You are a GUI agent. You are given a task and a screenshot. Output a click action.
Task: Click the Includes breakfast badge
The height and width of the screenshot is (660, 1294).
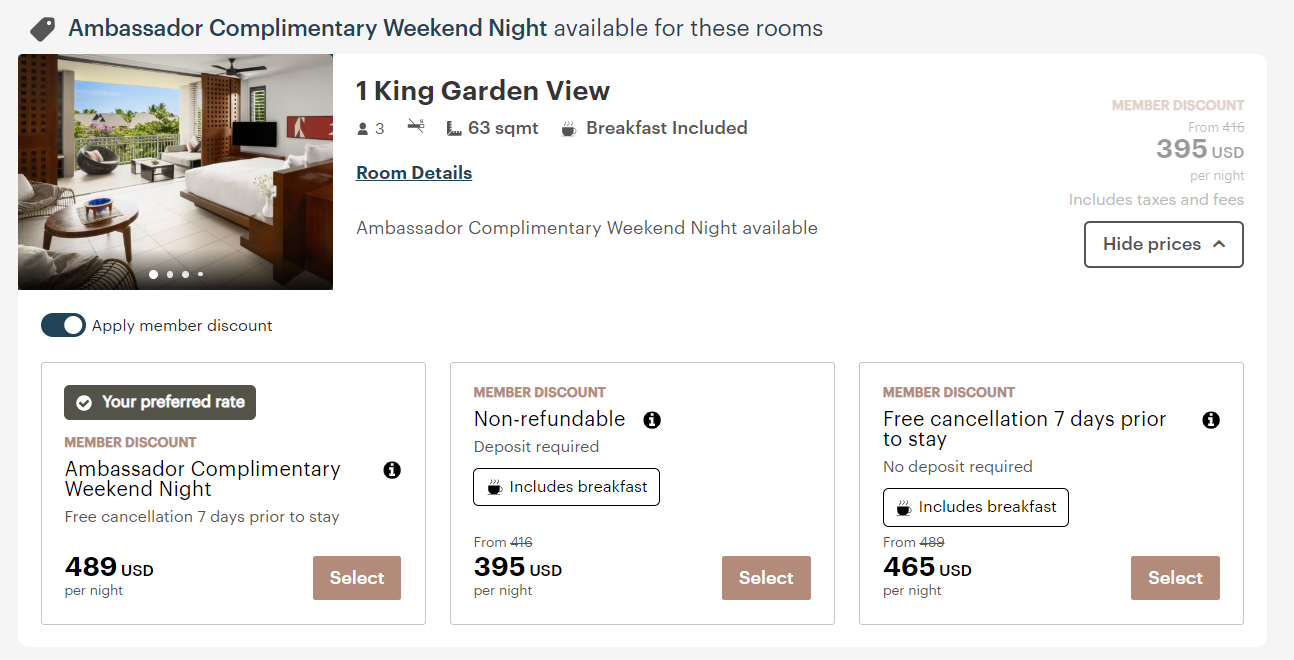click(x=566, y=487)
